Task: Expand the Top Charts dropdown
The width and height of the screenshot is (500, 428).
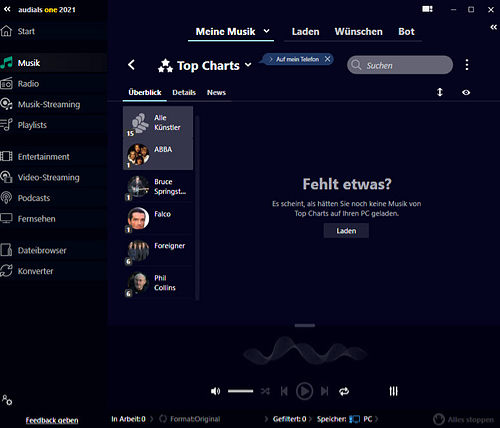Action: [248, 65]
